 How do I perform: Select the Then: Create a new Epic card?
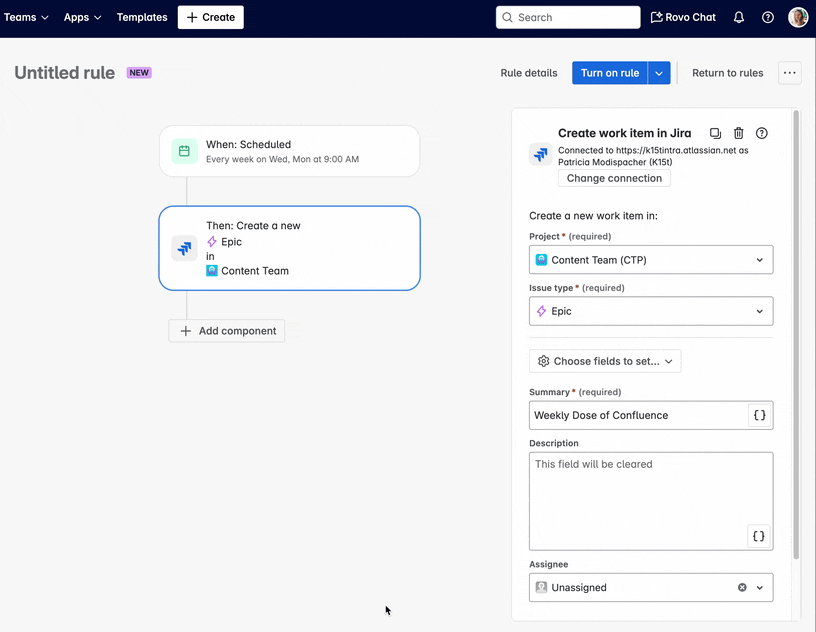[290, 248]
